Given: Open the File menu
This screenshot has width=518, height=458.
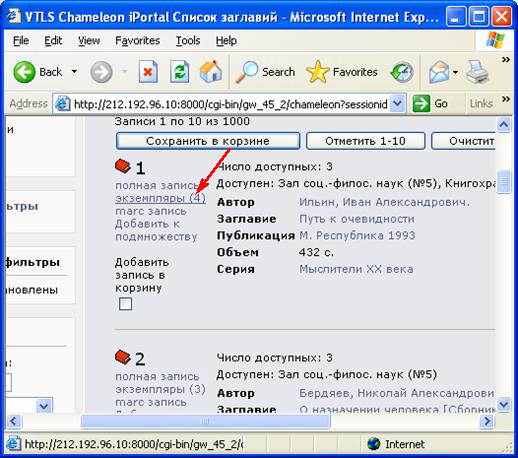Looking at the screenshot, I should click(21, 41).
